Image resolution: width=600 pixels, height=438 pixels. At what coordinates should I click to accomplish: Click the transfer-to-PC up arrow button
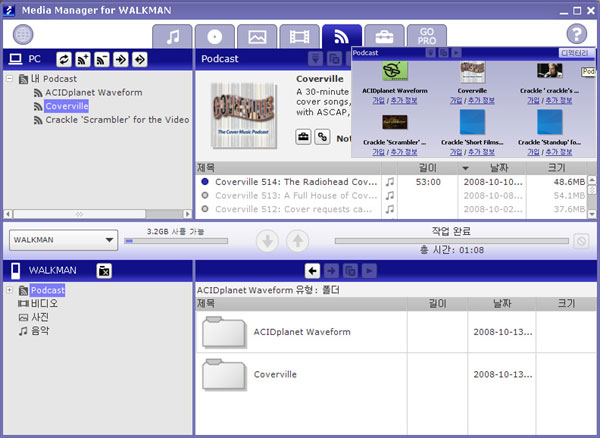tap(298, 241)
